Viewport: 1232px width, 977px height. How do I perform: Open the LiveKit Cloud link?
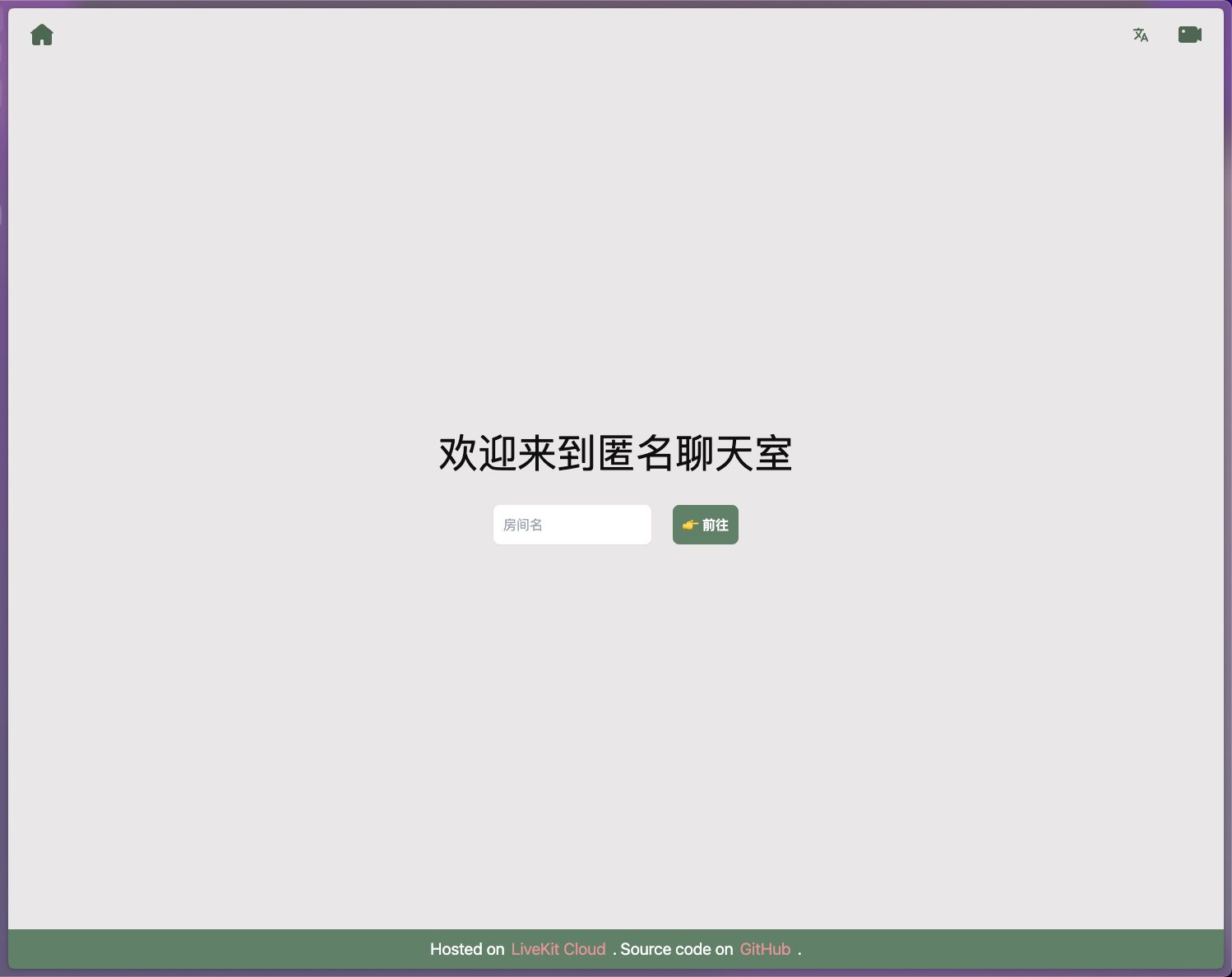click(x=558, y=949)
